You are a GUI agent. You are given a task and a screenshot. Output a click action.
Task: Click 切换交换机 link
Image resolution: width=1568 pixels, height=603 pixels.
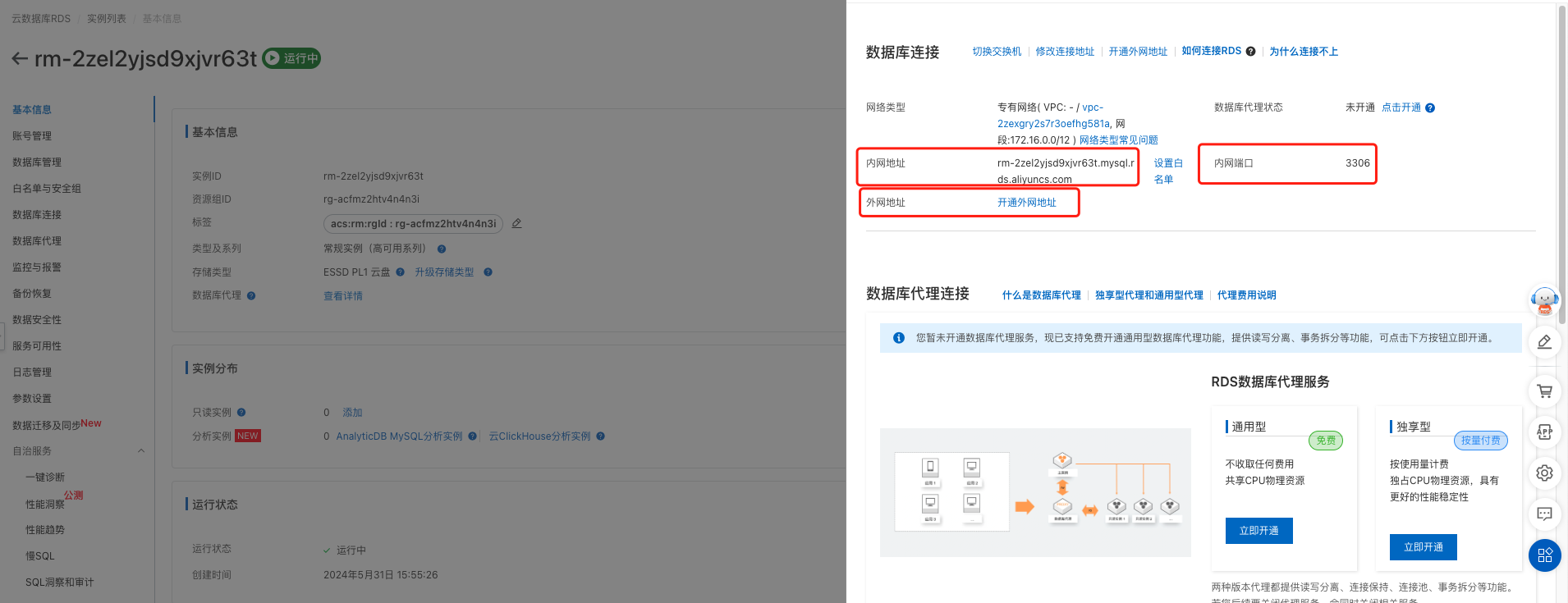[x=997, y=51]
